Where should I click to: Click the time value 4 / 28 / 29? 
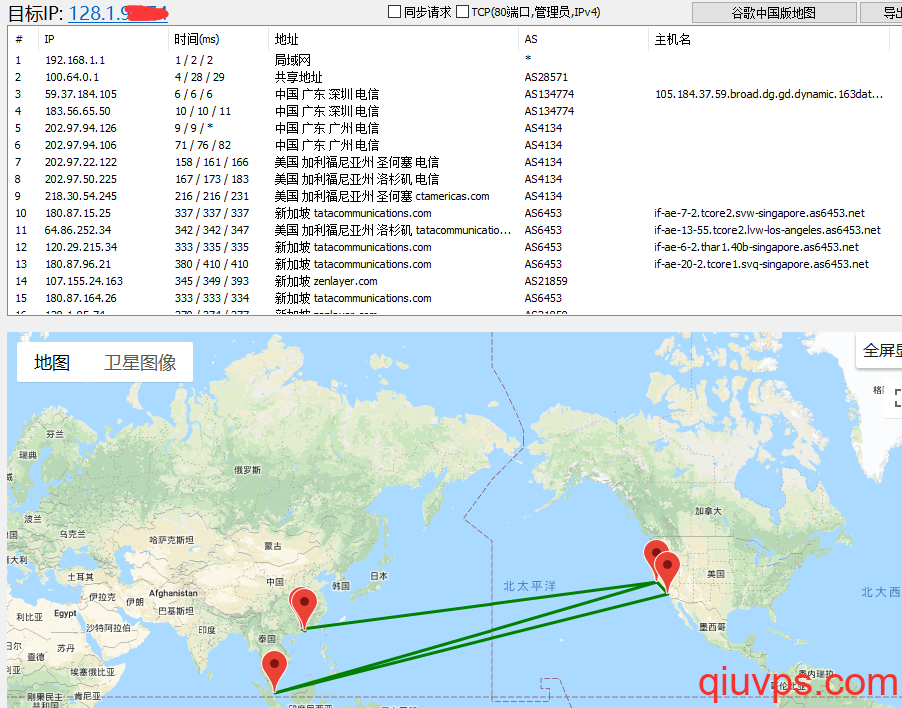(x=200, y=77)
